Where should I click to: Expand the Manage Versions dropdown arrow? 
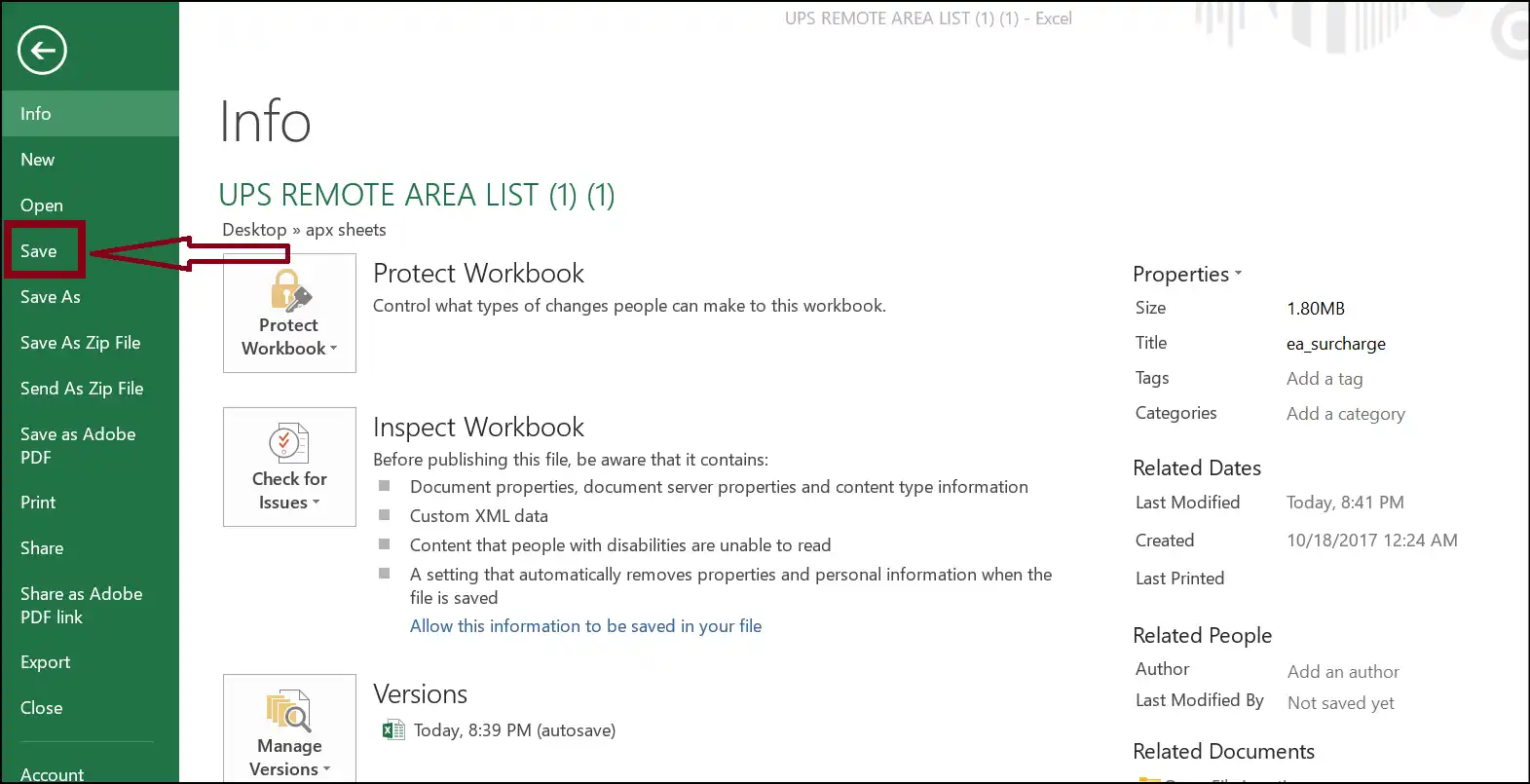[x=326, y=769]
